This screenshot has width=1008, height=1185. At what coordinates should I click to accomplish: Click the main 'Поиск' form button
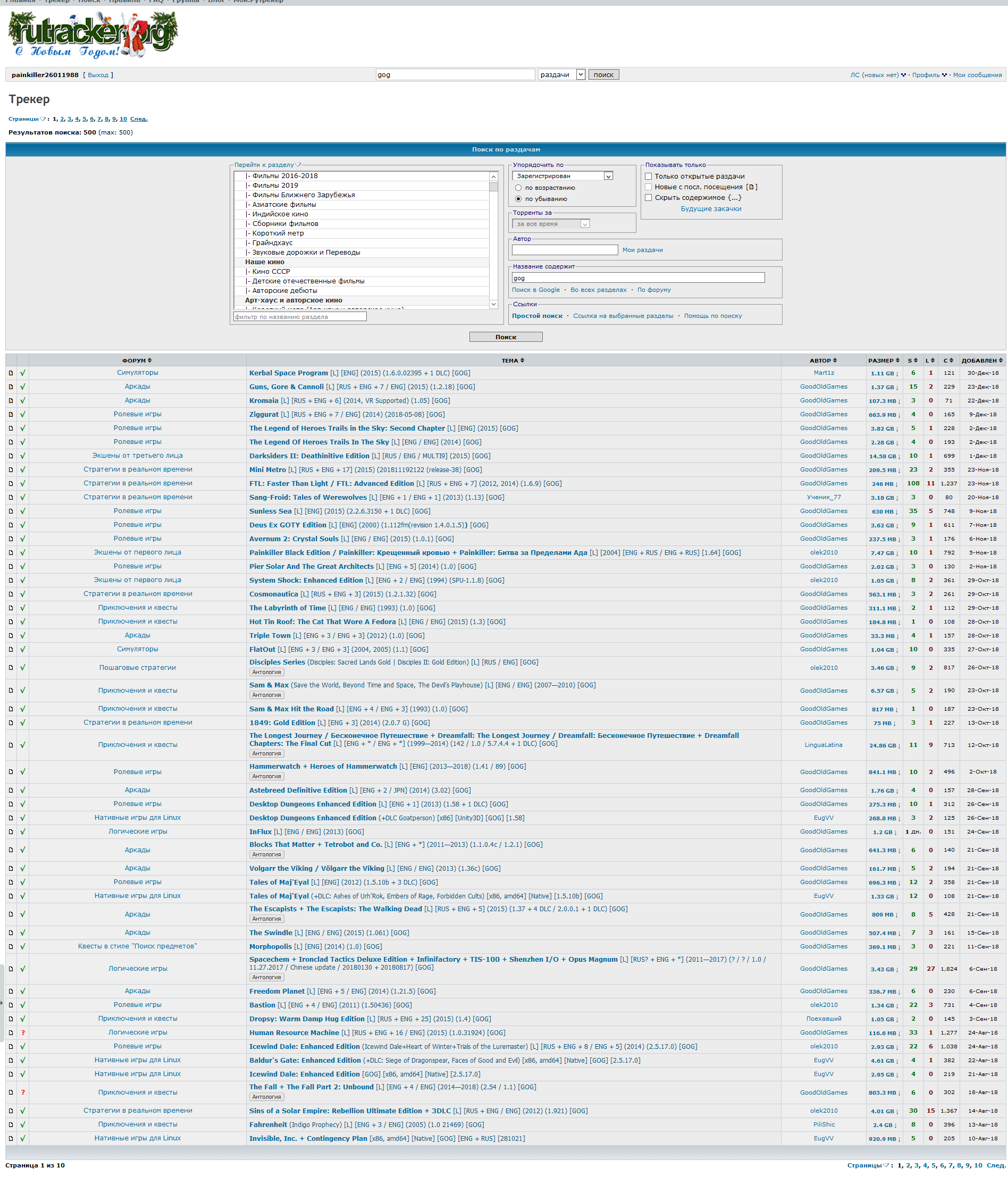pyautogui.click(x=506, y=337)
